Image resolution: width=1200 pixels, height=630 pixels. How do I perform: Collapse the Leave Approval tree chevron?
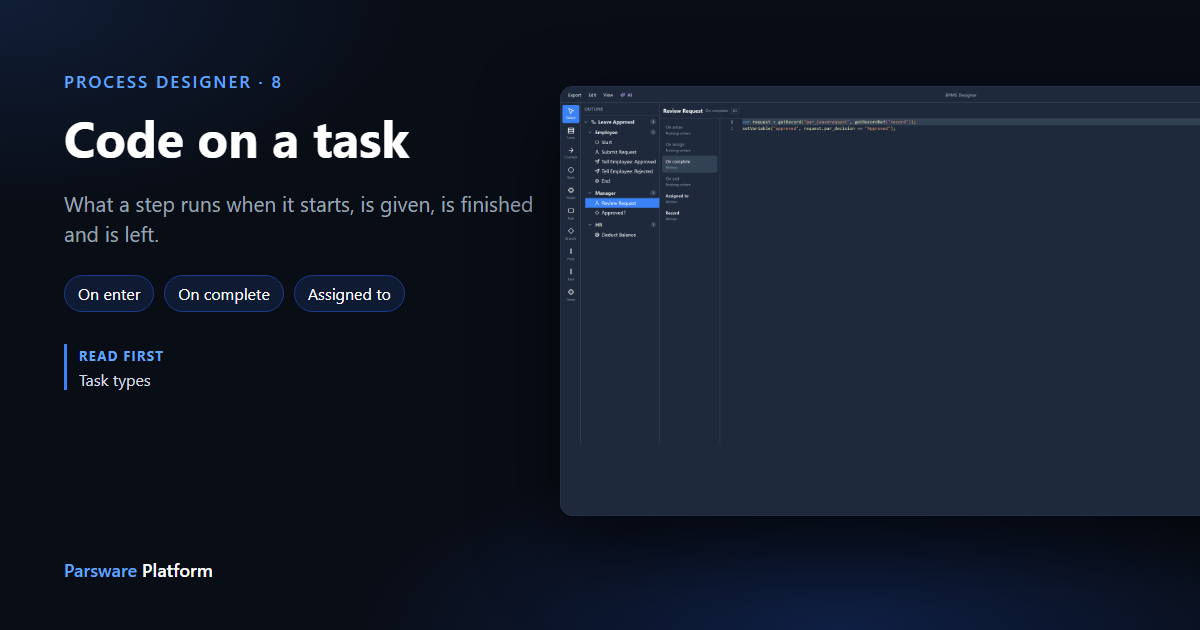(x=585, y=122)
